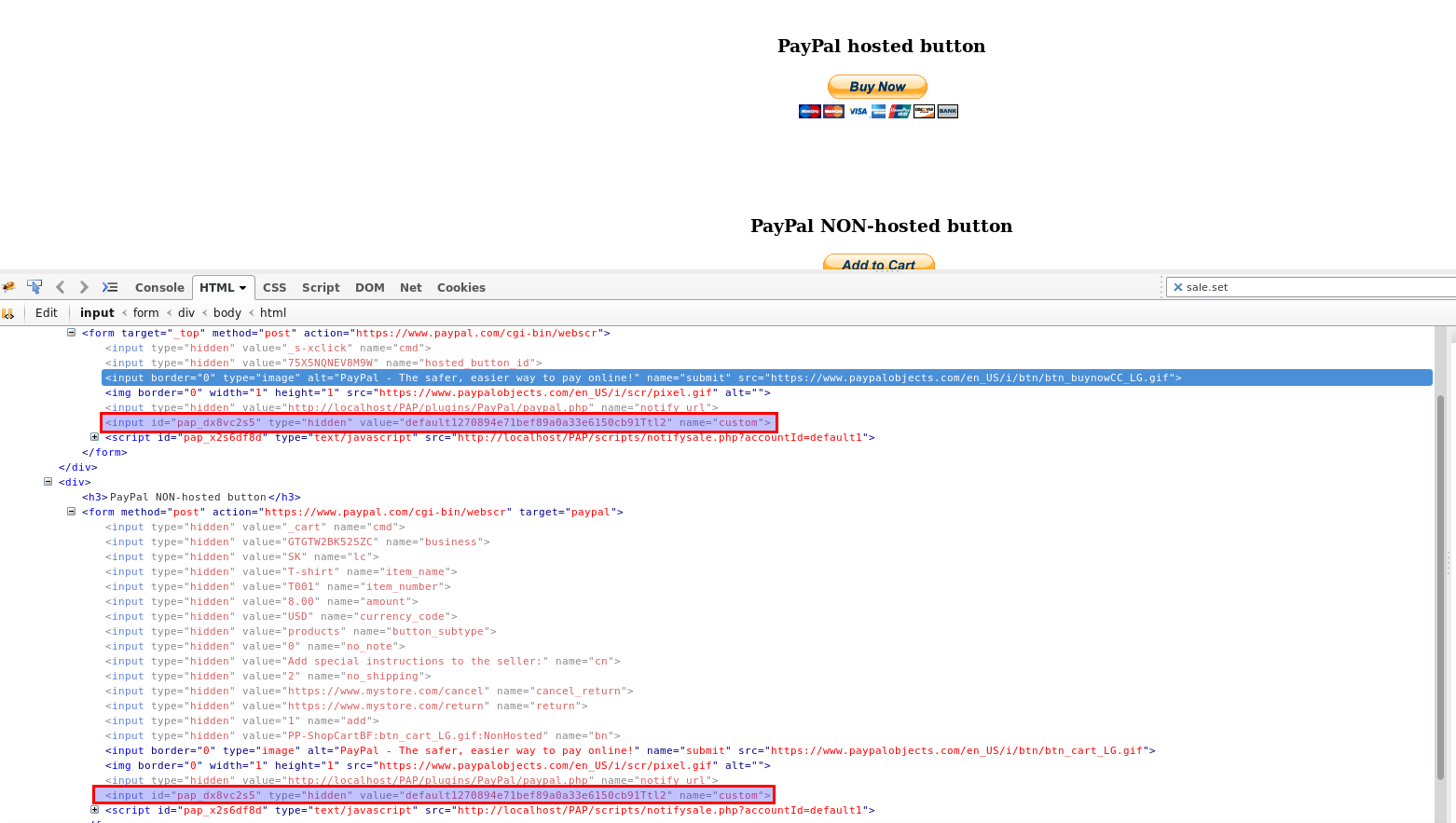The height and width of the screenshot is (823, 1456).
Task: Click the Buy Now PayPal button
Action: [x=877, y=87]
